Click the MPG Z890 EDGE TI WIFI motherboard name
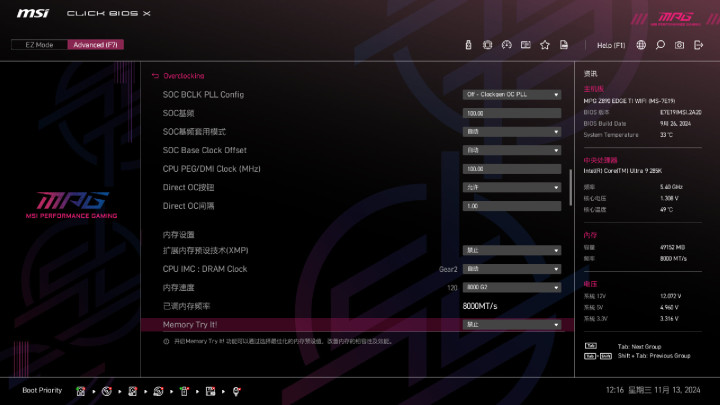 [629, 101]
